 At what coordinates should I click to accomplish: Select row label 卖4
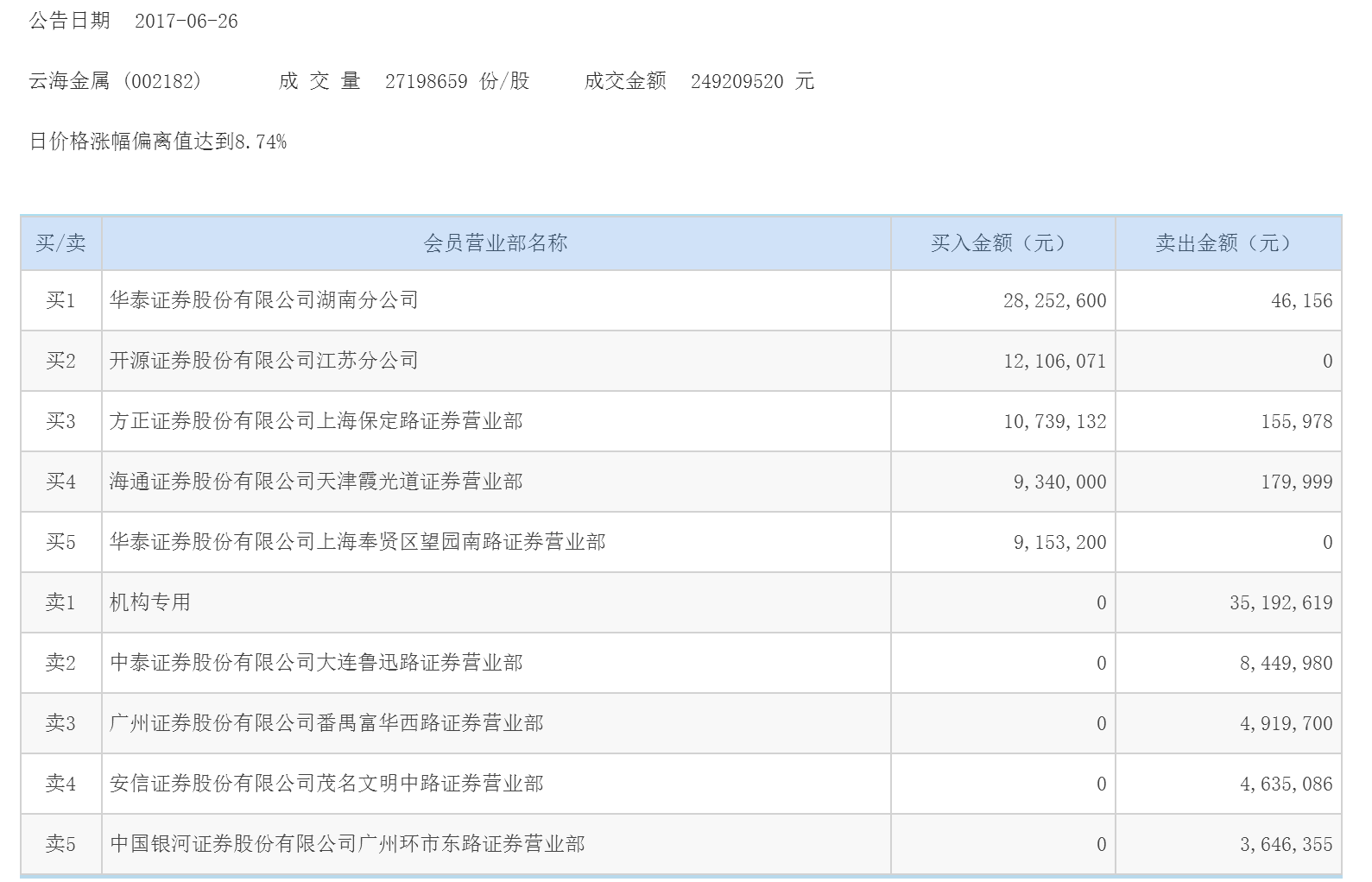60,784
